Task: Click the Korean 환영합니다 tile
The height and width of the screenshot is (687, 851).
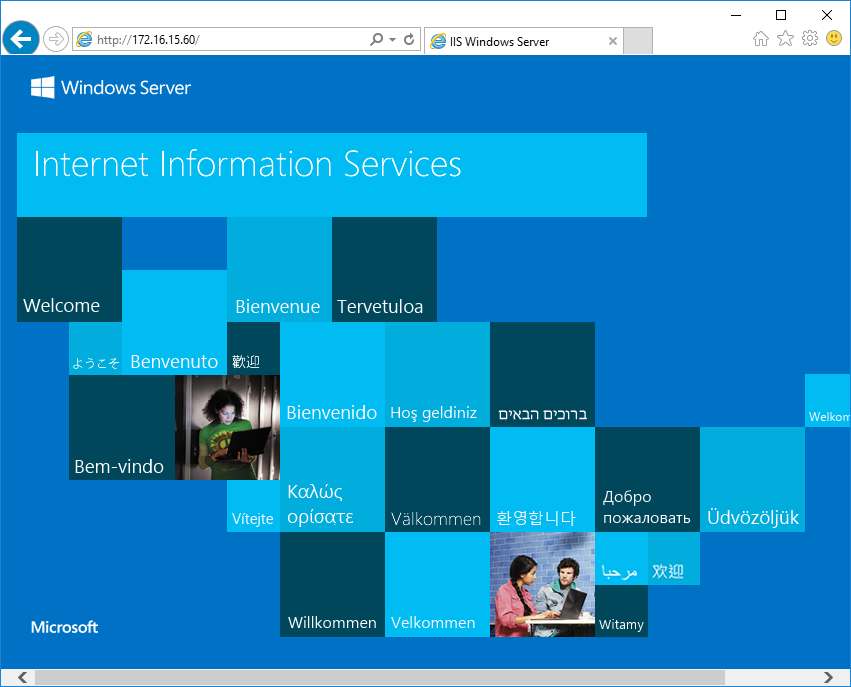Action: [542, 479]
